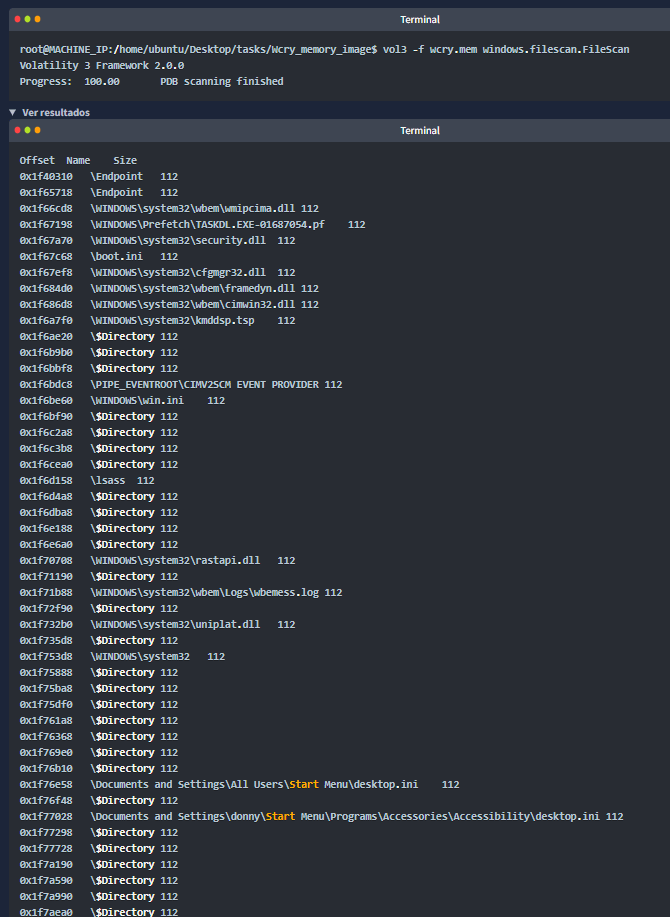Collapse the Ver resultados disclosure triangle
The width and height of the screenshot is (670, 917).
(13, 112)
